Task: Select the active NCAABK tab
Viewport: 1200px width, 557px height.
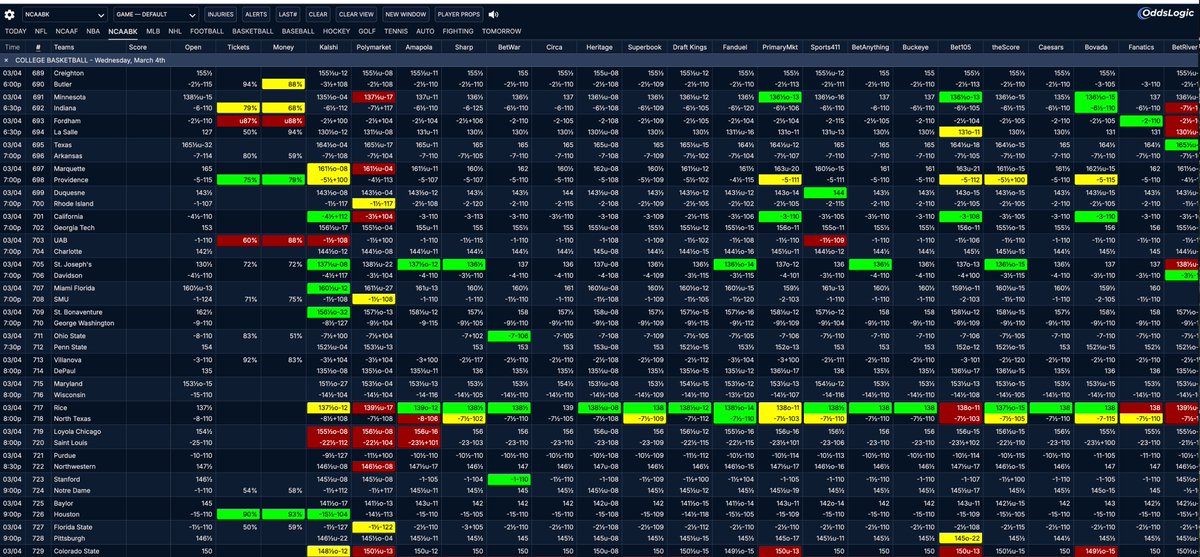Action: (x=123, y=31)
